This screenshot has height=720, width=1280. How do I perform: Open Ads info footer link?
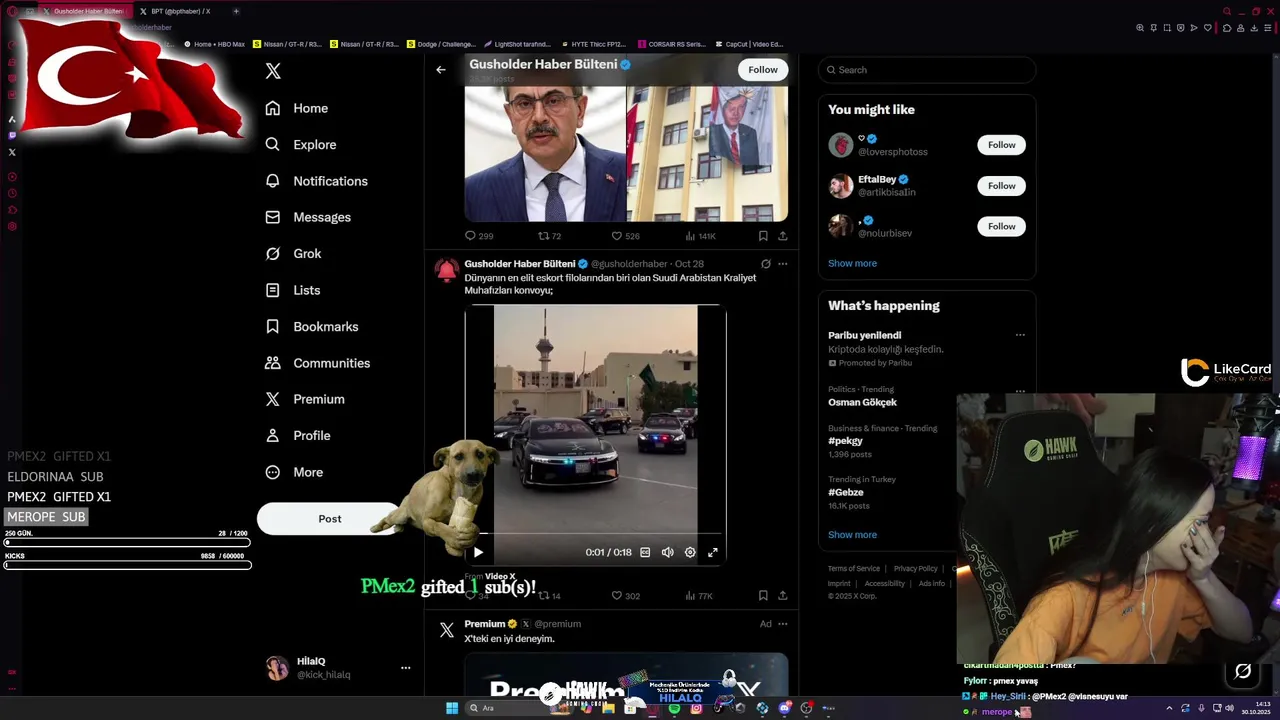click(931, 583)
